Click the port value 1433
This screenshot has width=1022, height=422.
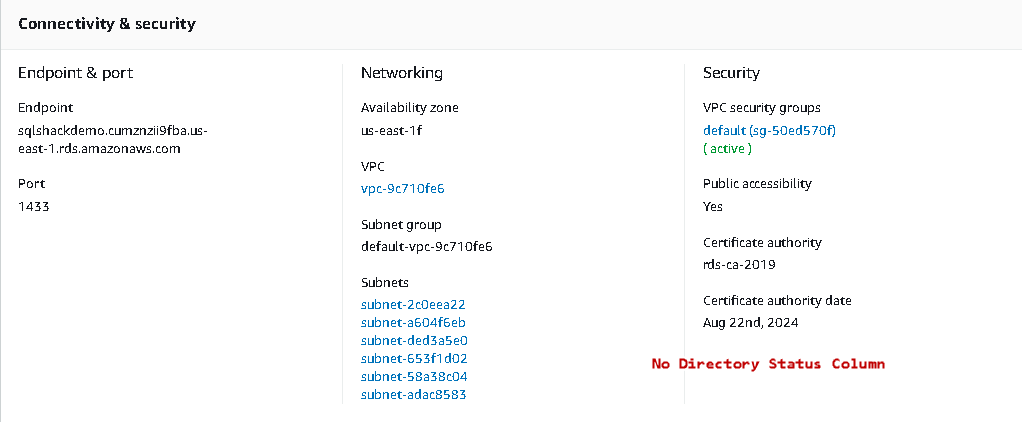(x=33, y=207)
